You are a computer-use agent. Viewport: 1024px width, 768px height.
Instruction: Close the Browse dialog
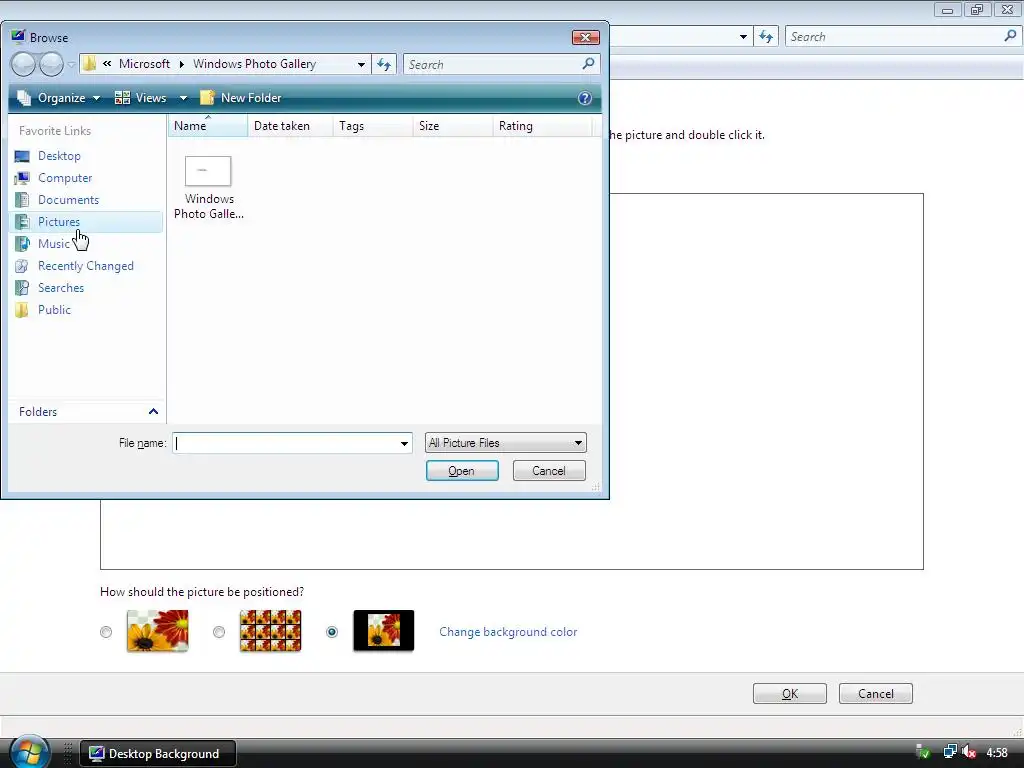click(x=586, y=37)
